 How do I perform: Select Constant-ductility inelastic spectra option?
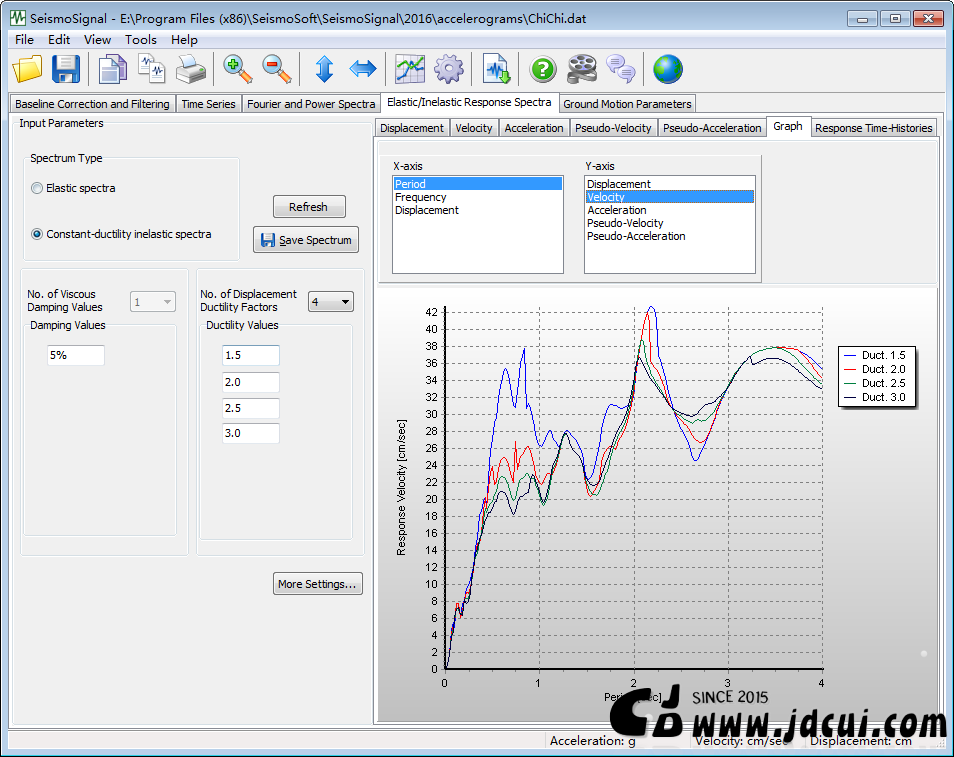point(37,234)
